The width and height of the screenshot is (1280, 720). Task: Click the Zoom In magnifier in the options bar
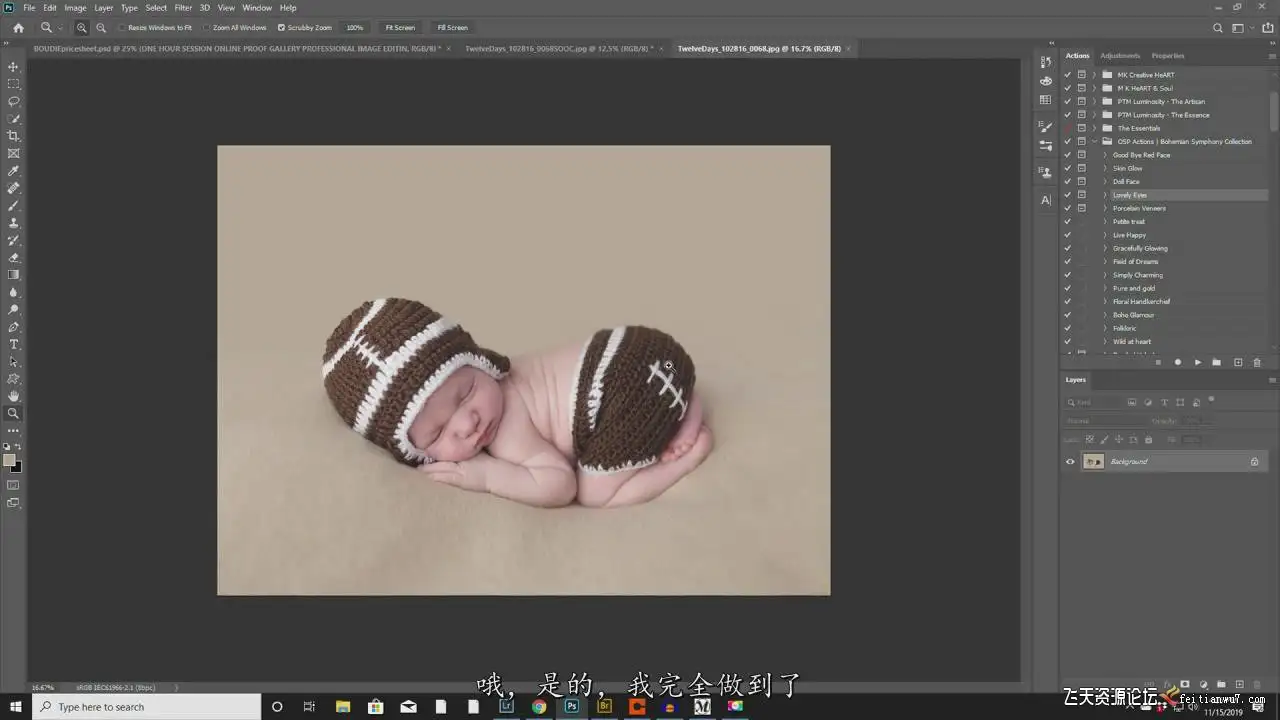click(82, 28)
